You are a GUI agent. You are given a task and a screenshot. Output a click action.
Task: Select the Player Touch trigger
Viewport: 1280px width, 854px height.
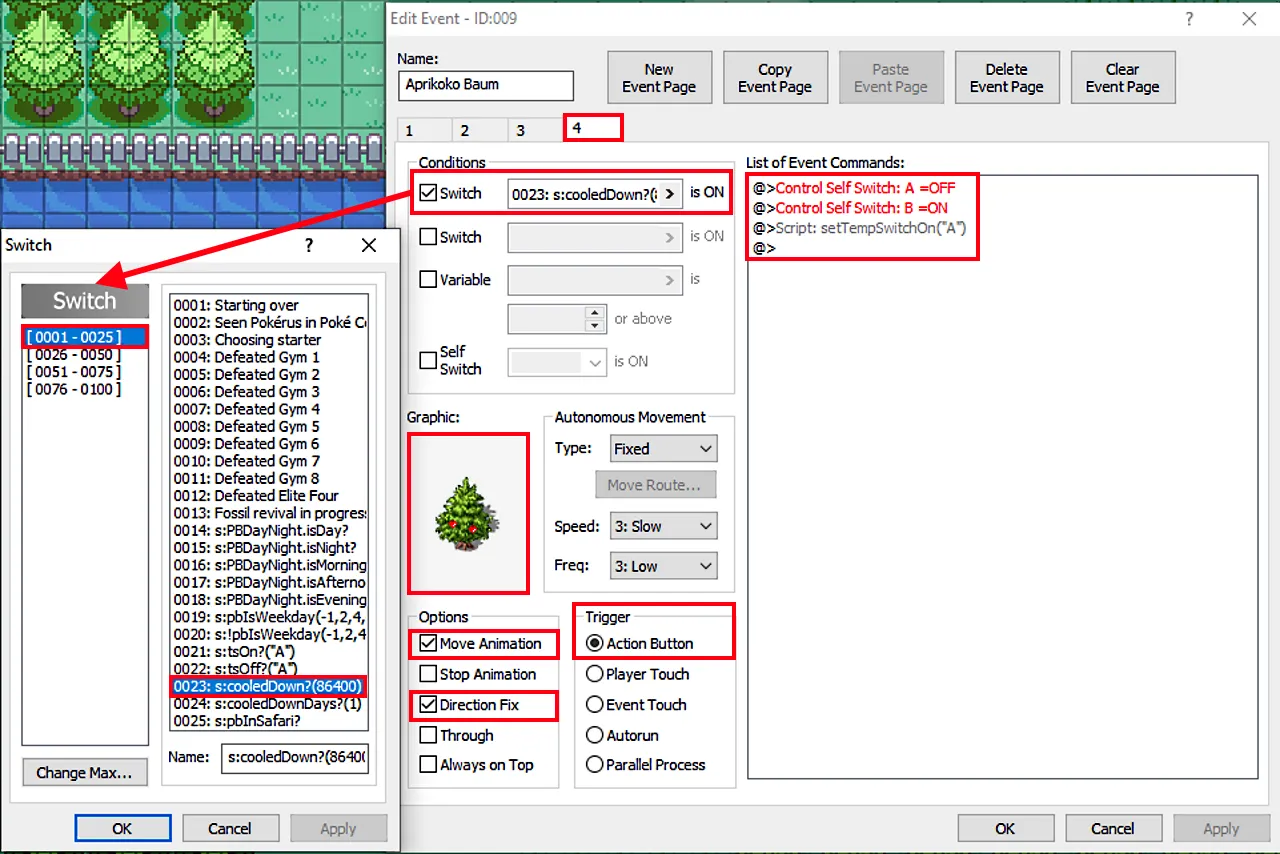tap(595, 674)
